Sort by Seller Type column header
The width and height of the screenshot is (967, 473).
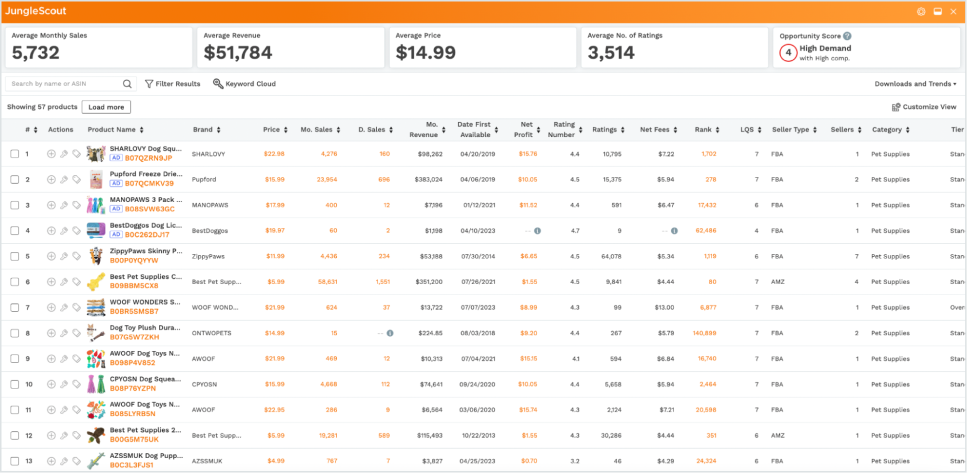796,130
